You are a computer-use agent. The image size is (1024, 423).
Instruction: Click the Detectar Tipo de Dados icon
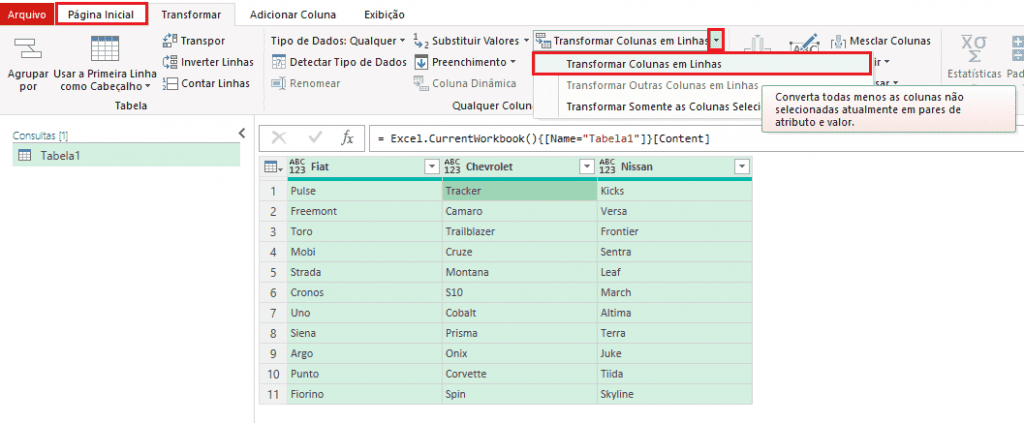tap(279, 62)
